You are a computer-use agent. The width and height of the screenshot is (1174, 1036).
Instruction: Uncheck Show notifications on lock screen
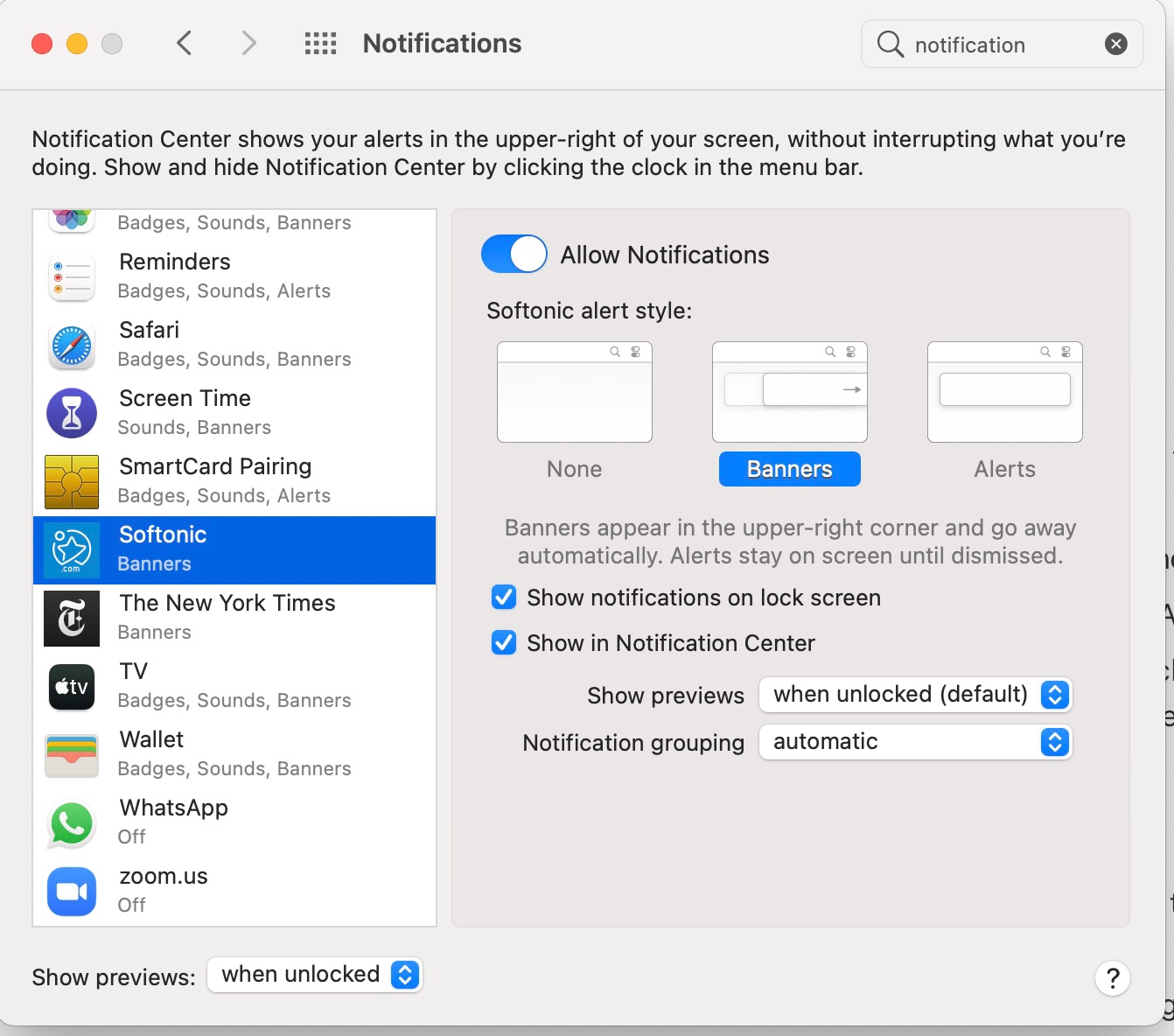click(504, 598)
